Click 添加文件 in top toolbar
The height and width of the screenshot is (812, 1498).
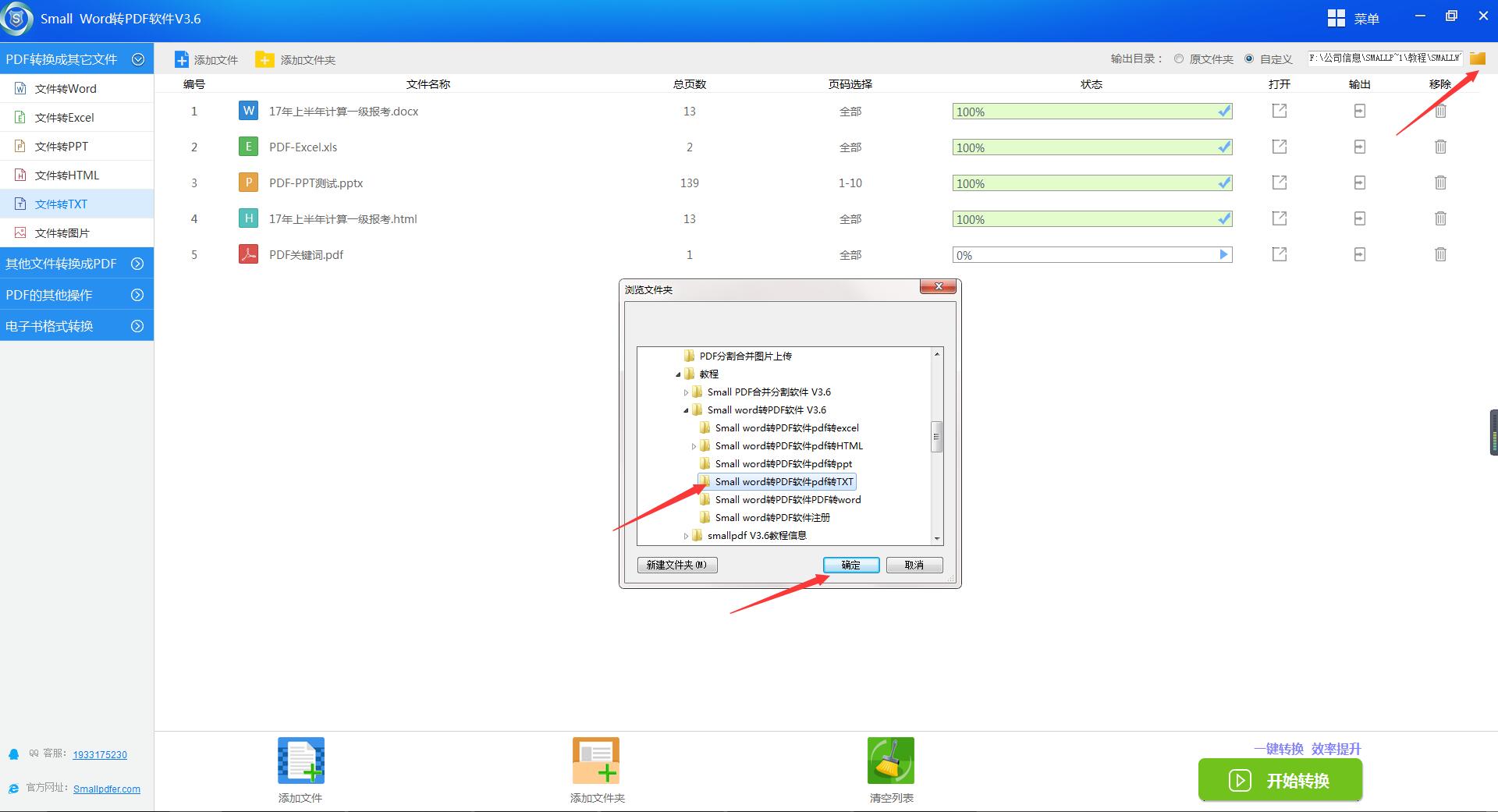click(x=206, y=59)
